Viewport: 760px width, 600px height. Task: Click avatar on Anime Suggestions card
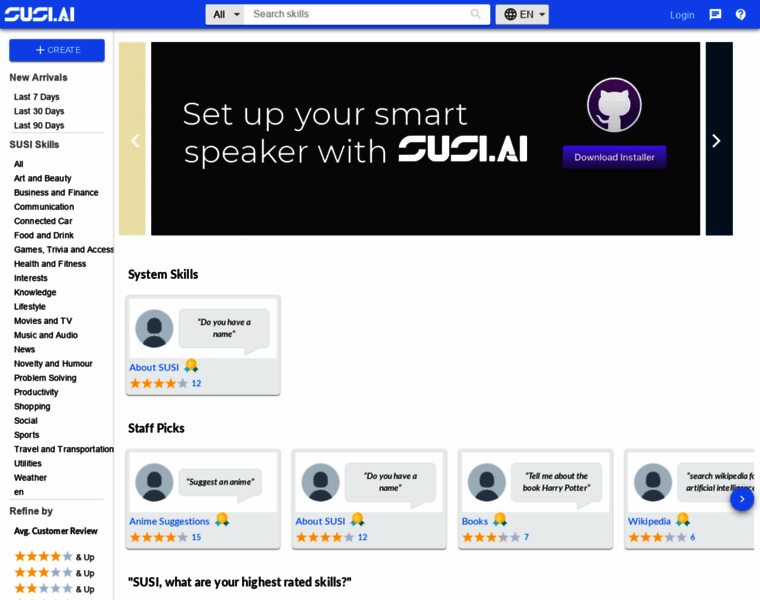pyautogui.click(x=154, y=482)
